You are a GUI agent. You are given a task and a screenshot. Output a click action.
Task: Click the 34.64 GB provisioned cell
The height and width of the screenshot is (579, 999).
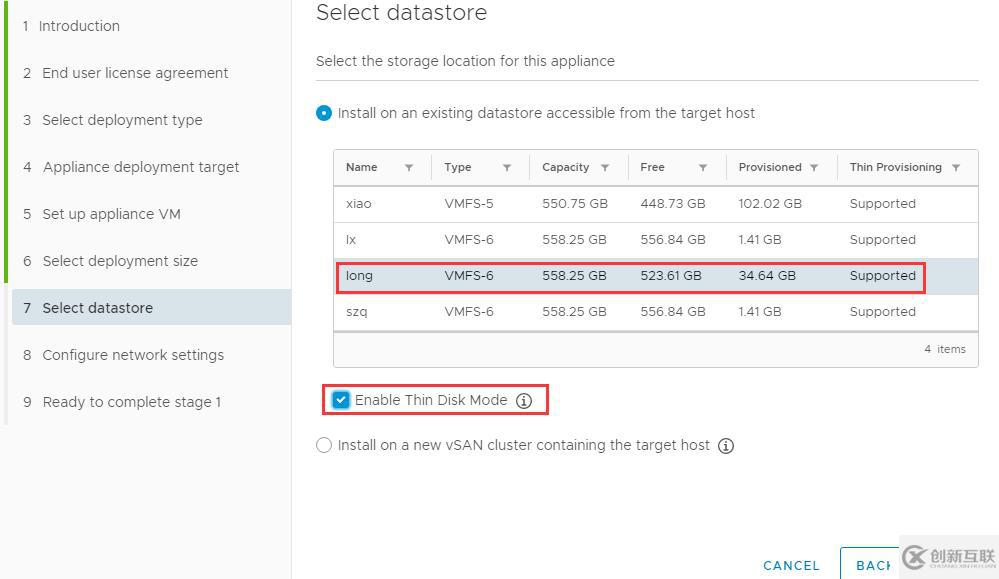[766, 276]
